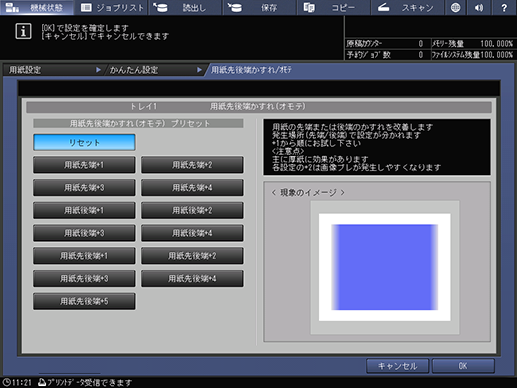This screenshot has height=388, width=517.
Task: Open help with the question mark icon
Action: coord(504,7)
